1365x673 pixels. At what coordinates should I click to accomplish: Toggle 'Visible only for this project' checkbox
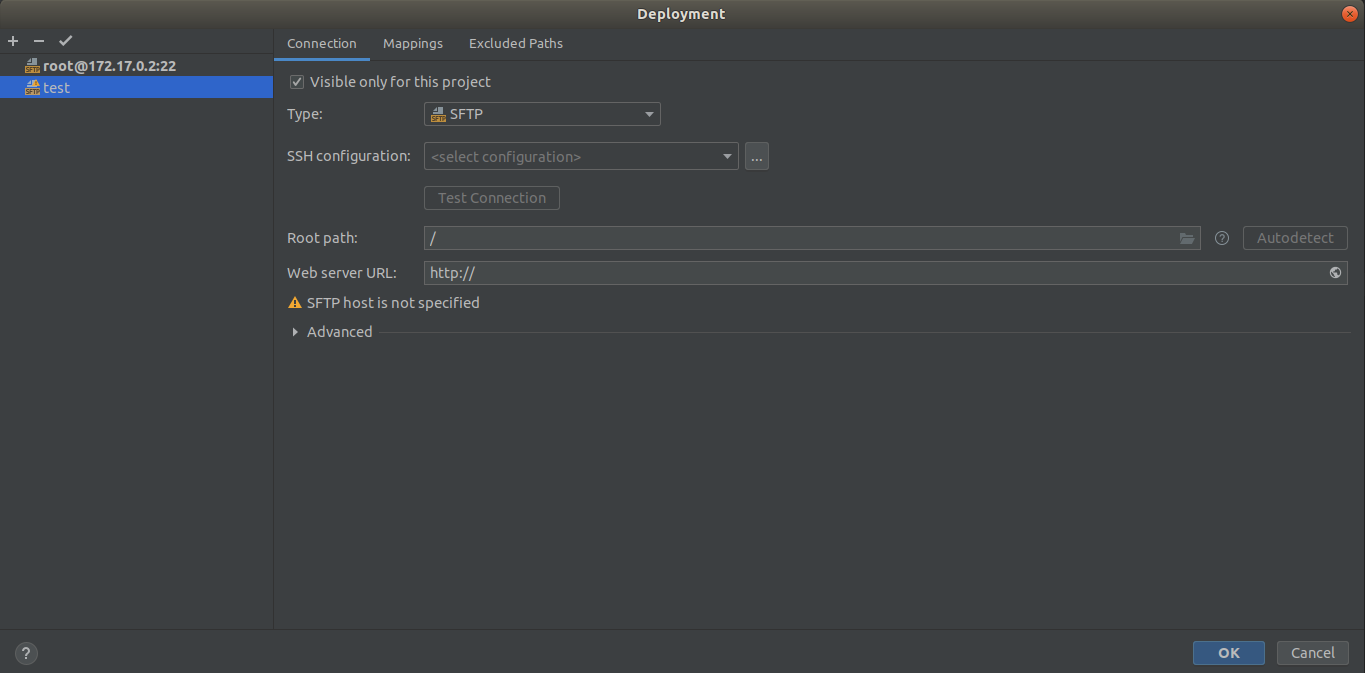[297, 81]
